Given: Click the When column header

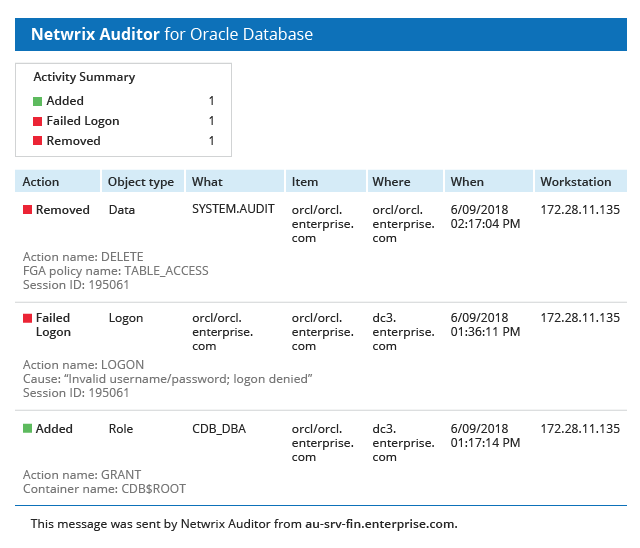Looking at the screenshot, I should tap(489, 181).
